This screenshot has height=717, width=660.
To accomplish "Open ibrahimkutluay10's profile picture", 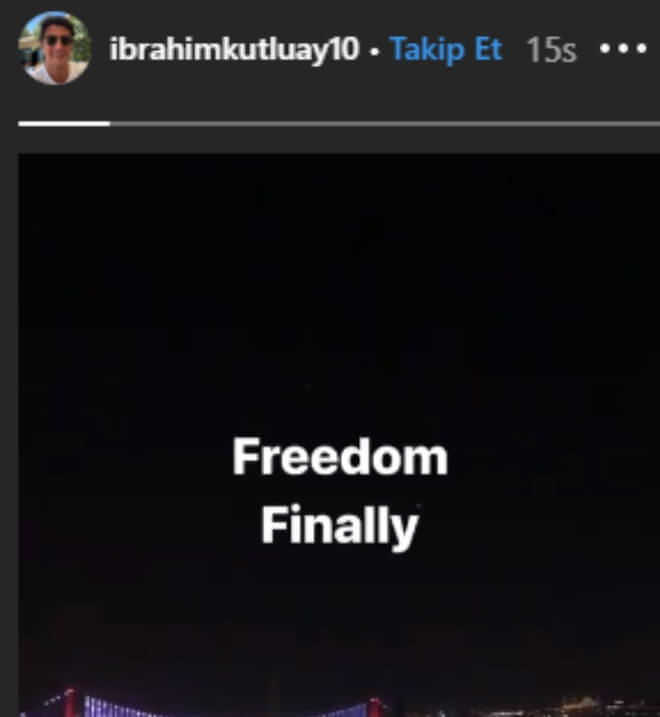I will [54, 48].
